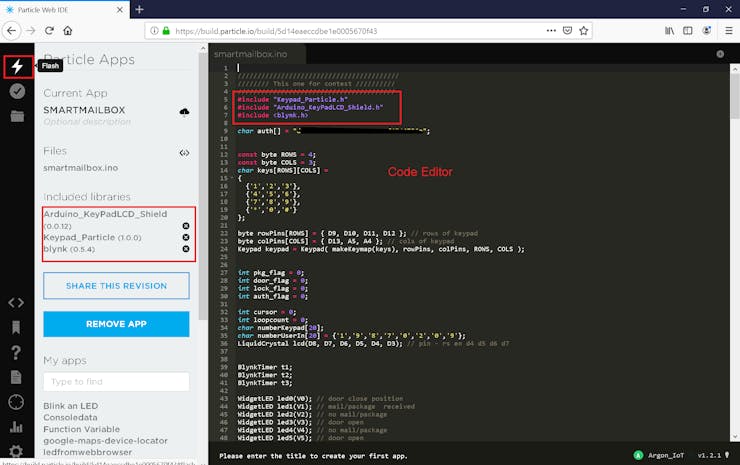
Task: Open the Help question mark icon
Action: click(16, 352)
